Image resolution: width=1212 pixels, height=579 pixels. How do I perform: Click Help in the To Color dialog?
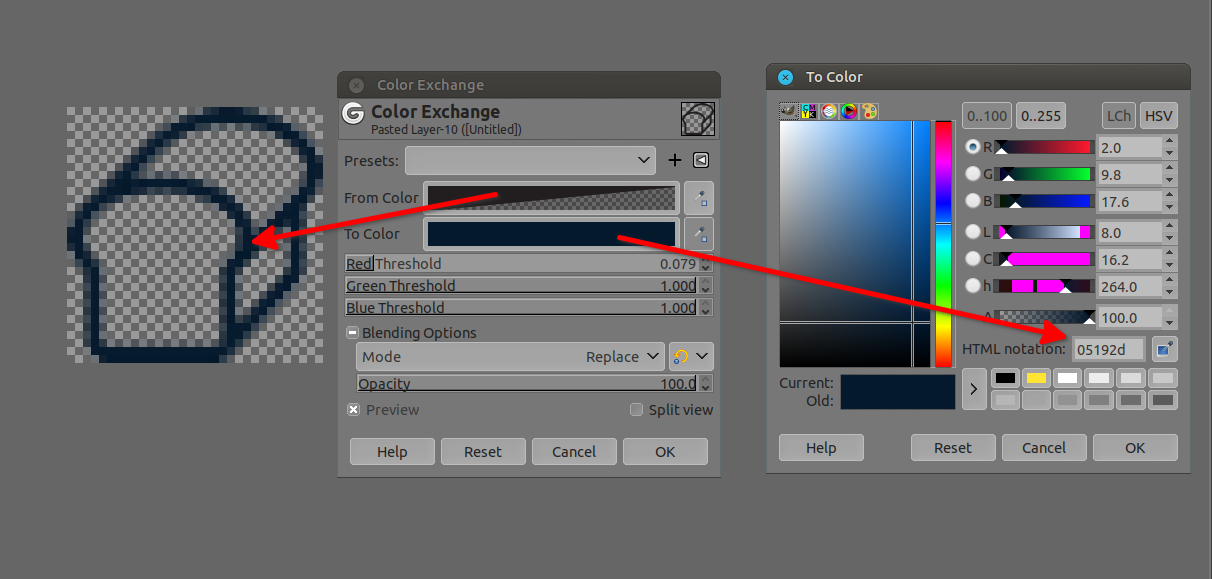click(821, 448)
